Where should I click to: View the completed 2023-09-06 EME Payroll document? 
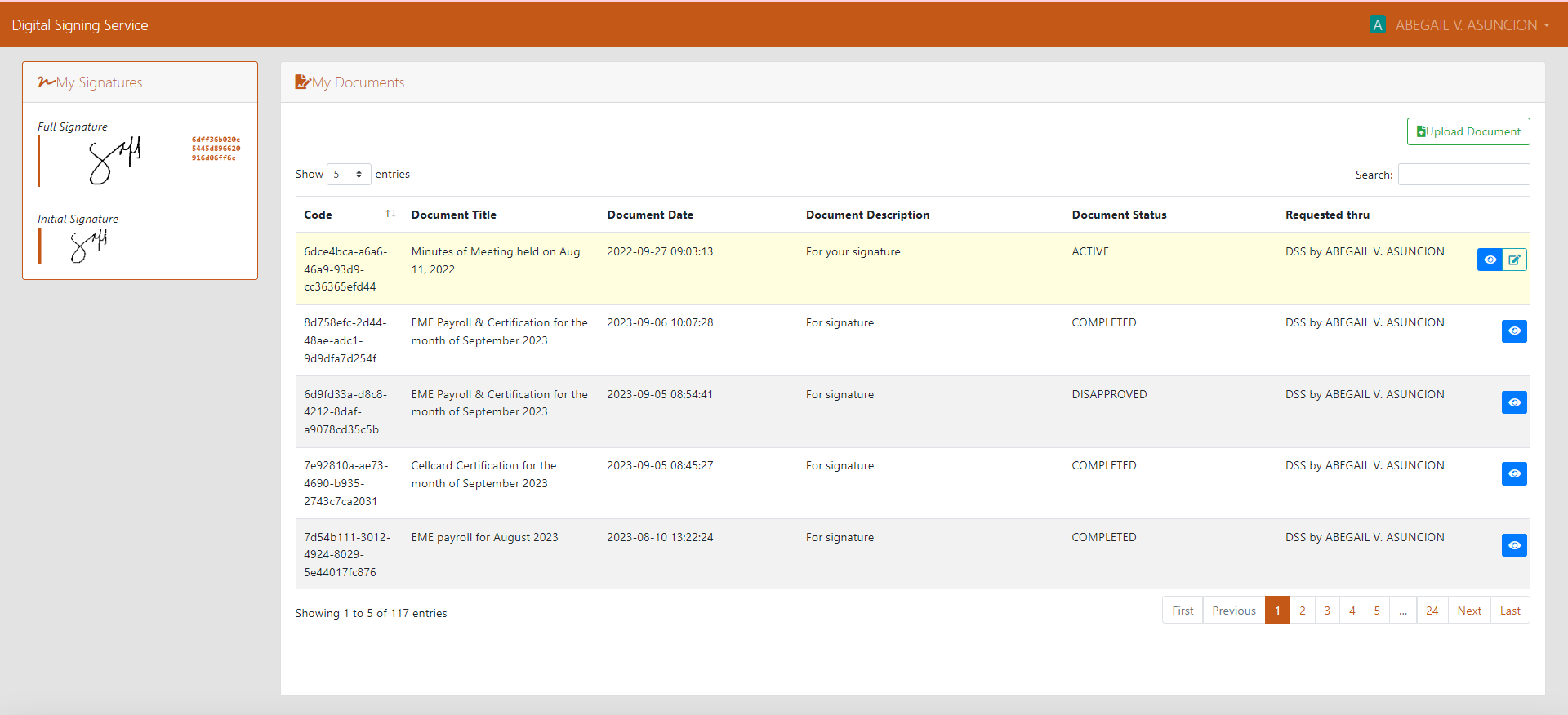(x=1514, y=331)
